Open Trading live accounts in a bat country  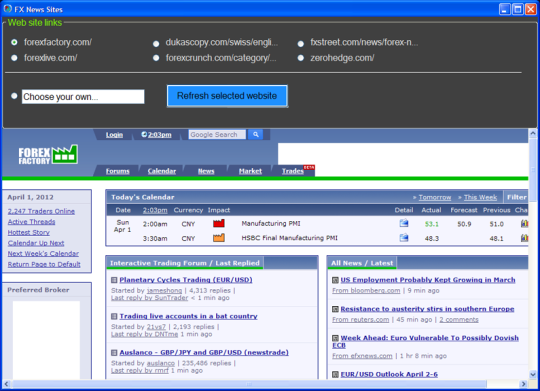pyautogui.click(x=188, y=316)
